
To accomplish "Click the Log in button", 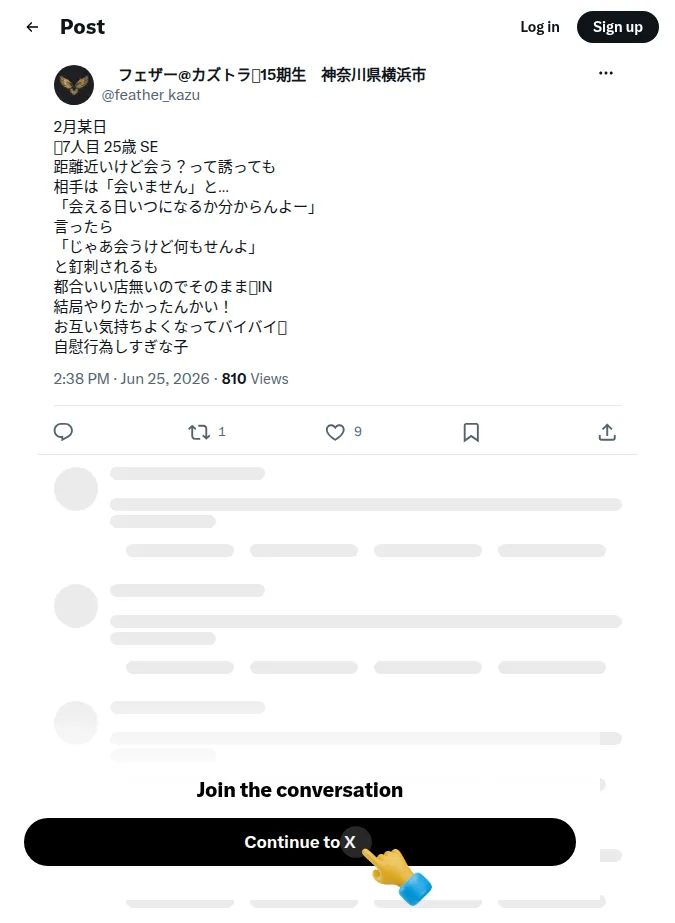I will 540,27.
